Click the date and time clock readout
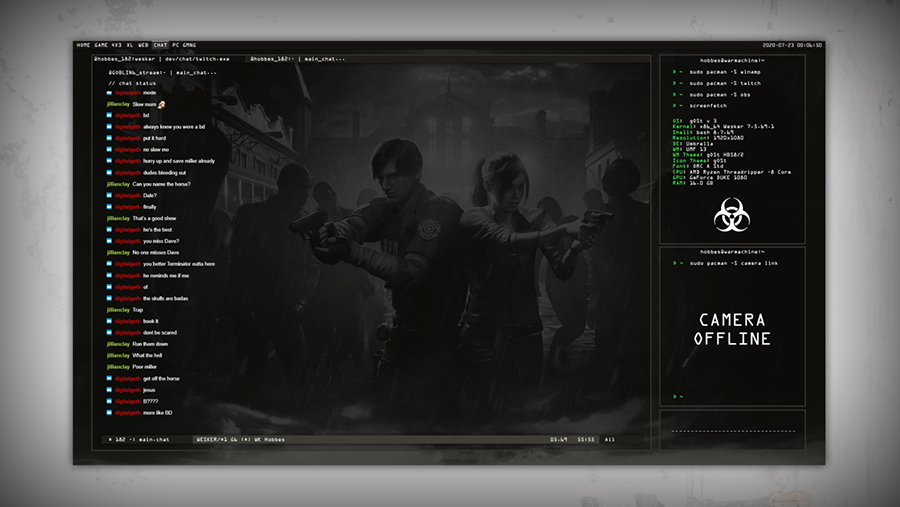 [x=792, y=45]
